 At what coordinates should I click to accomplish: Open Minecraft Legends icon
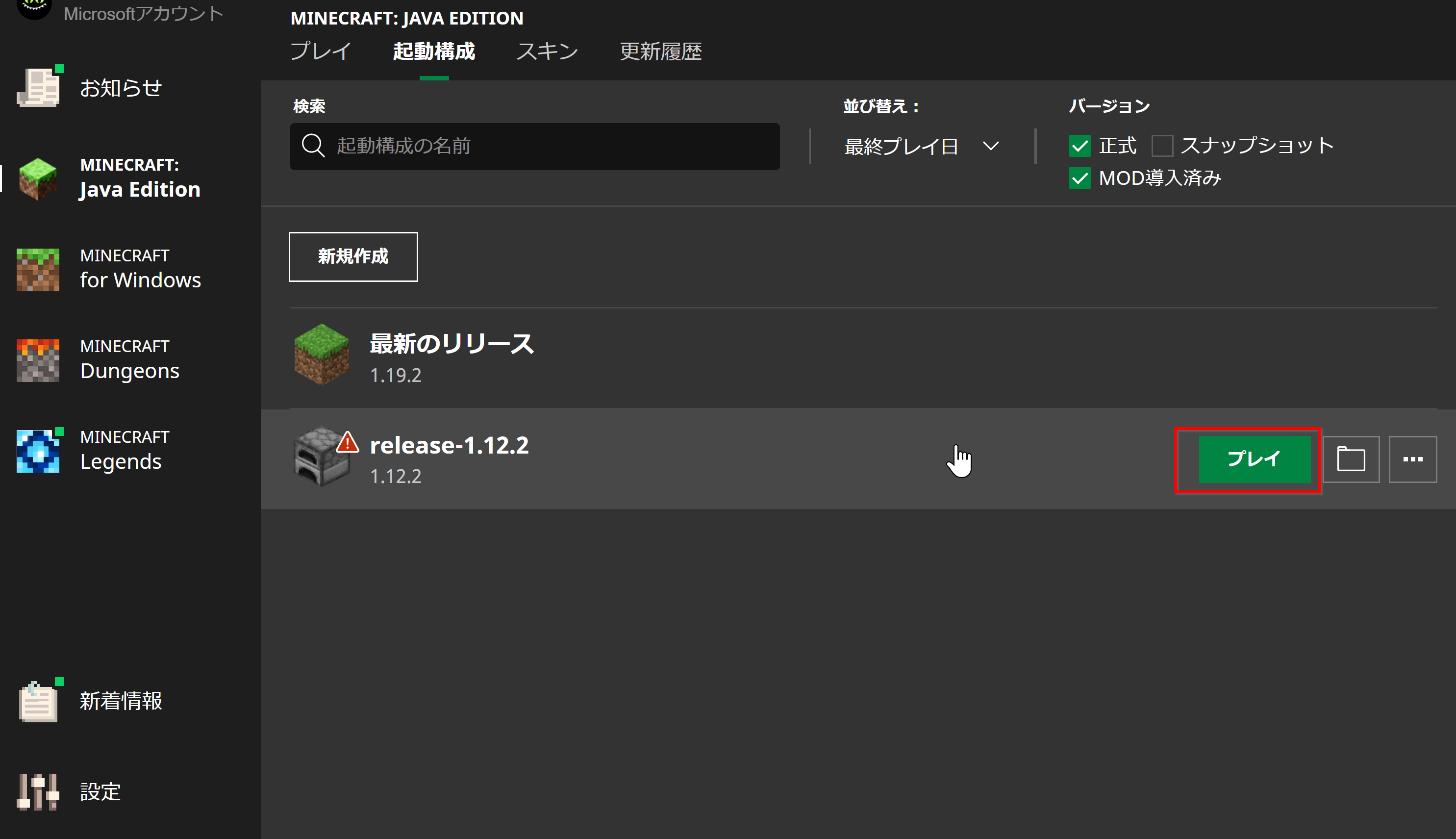point(38,451)
